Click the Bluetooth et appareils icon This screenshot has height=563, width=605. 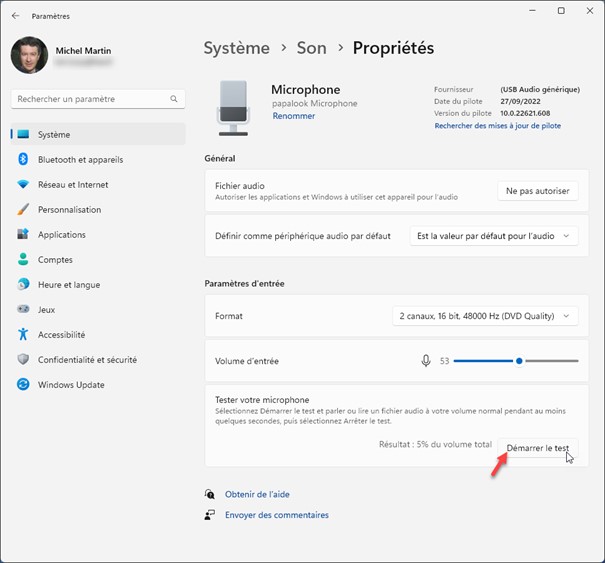(23, 160)
